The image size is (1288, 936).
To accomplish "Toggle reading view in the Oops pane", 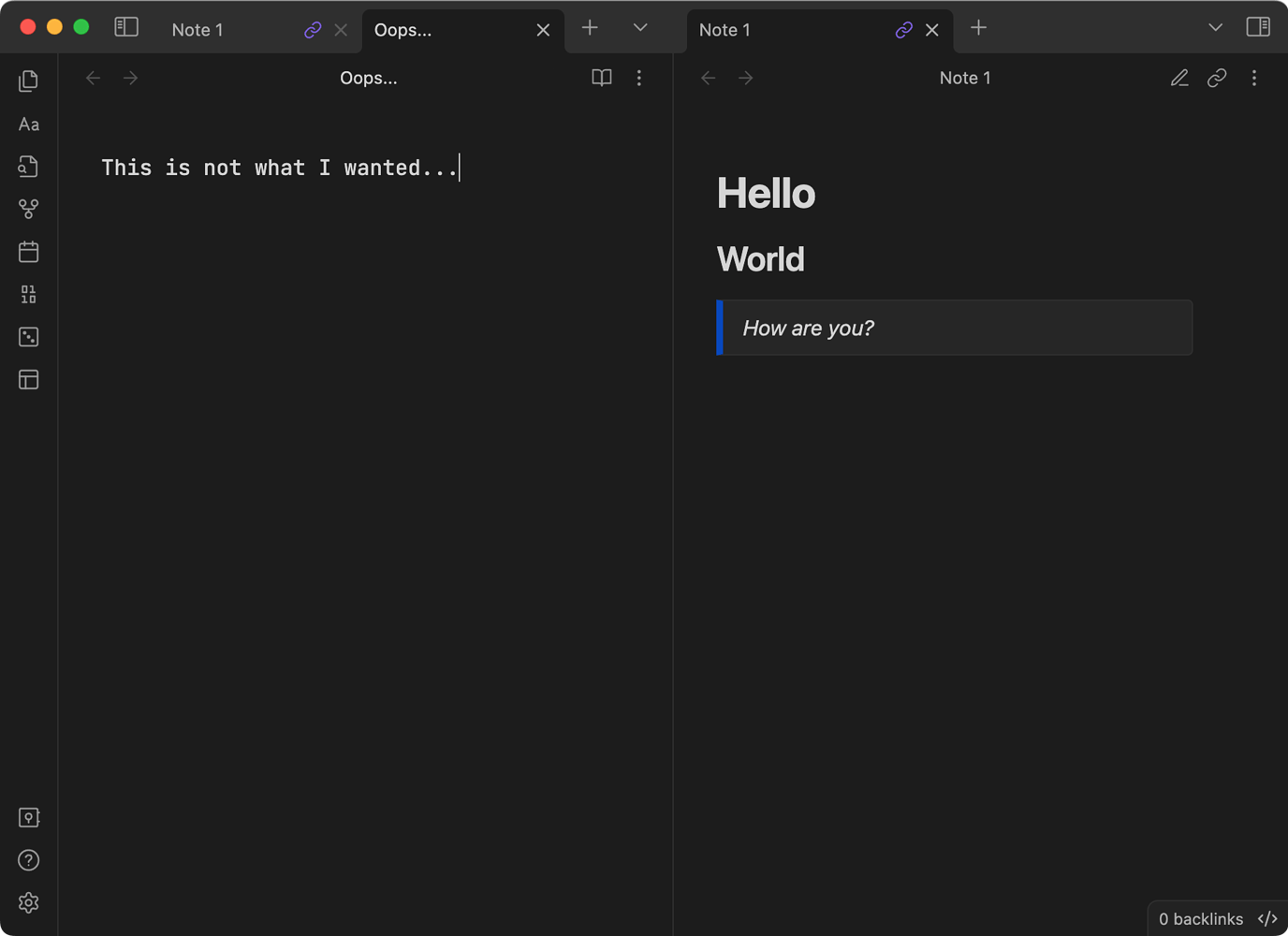I will [x=601, y=78].
